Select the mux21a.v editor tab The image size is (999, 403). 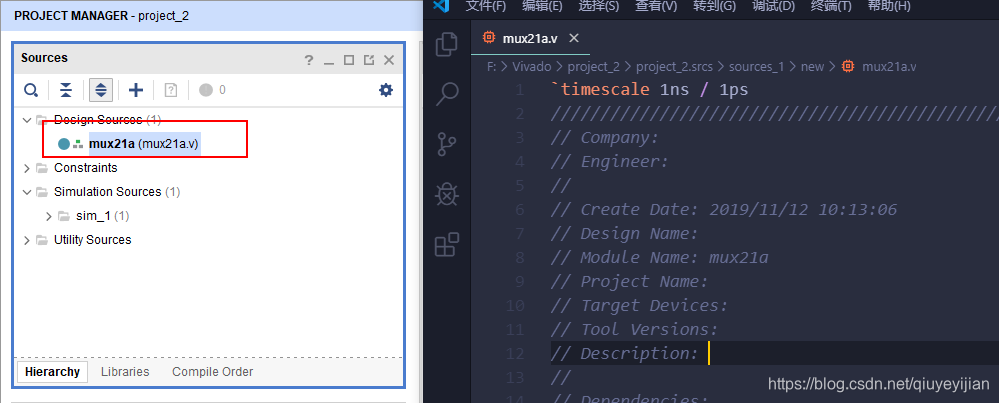(530, 38)
